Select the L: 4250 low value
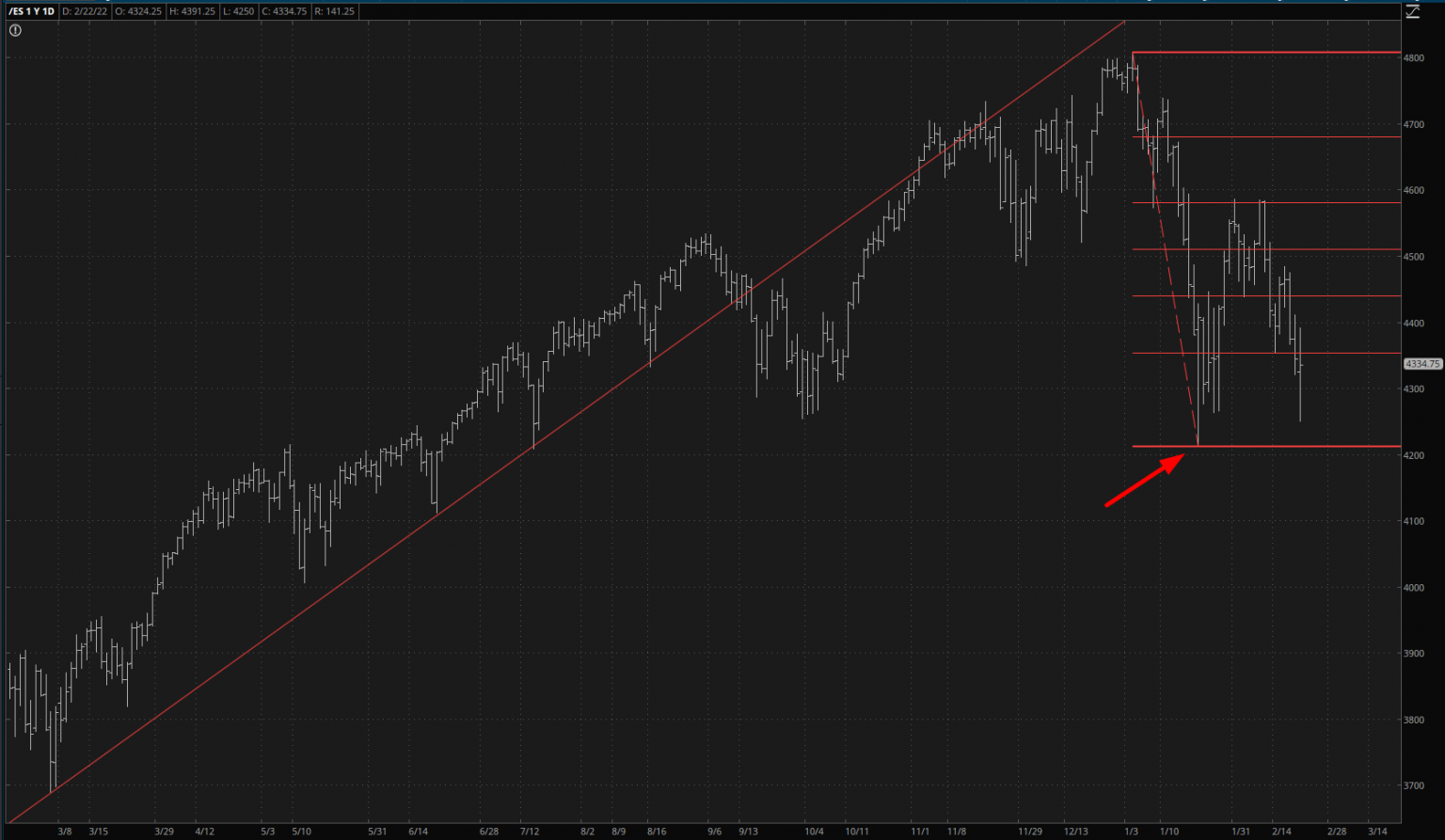This screenshot has height=840, width=1445. [x=237, y=11]
